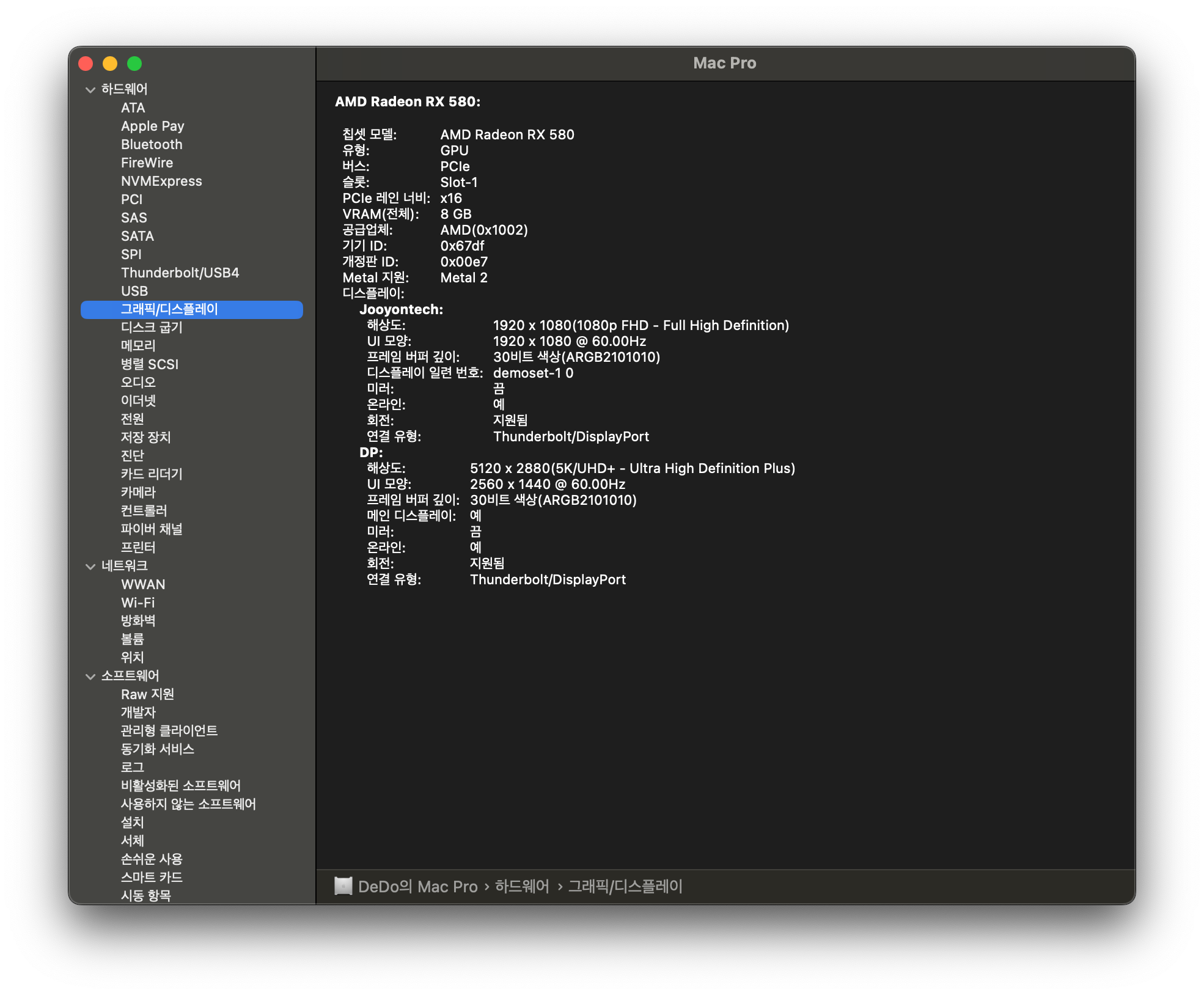Open the 저장 장치 sidebar entry
Viewport: 1204px width, 995px height.
[145, 438]
